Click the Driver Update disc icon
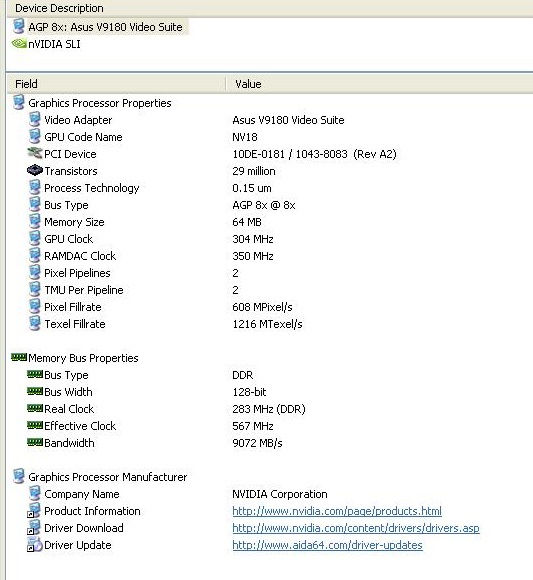533x580 pixels. pyautogui.click(x=34, y=545)
